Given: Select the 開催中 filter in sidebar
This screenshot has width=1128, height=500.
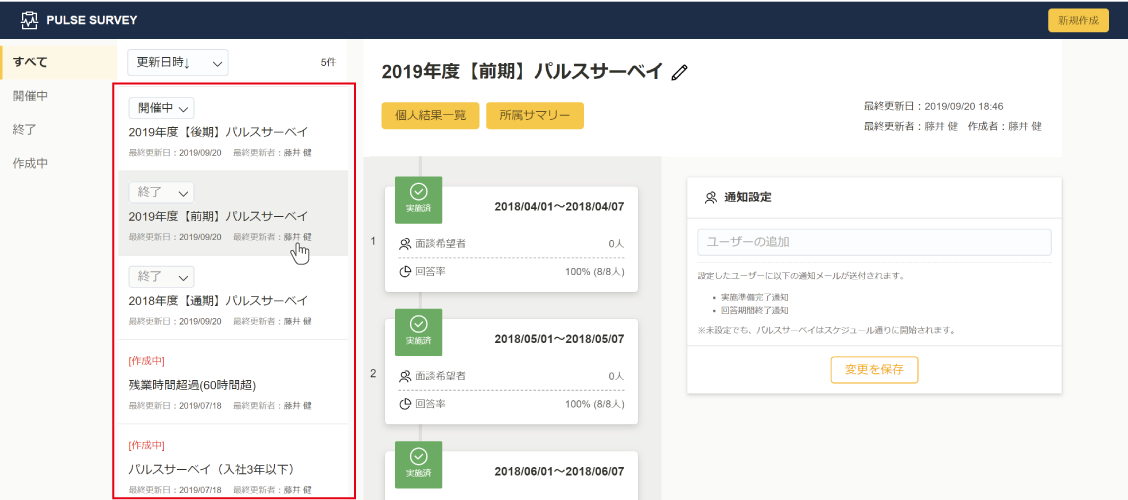Looking at the screenshot, I should (30, 96).
